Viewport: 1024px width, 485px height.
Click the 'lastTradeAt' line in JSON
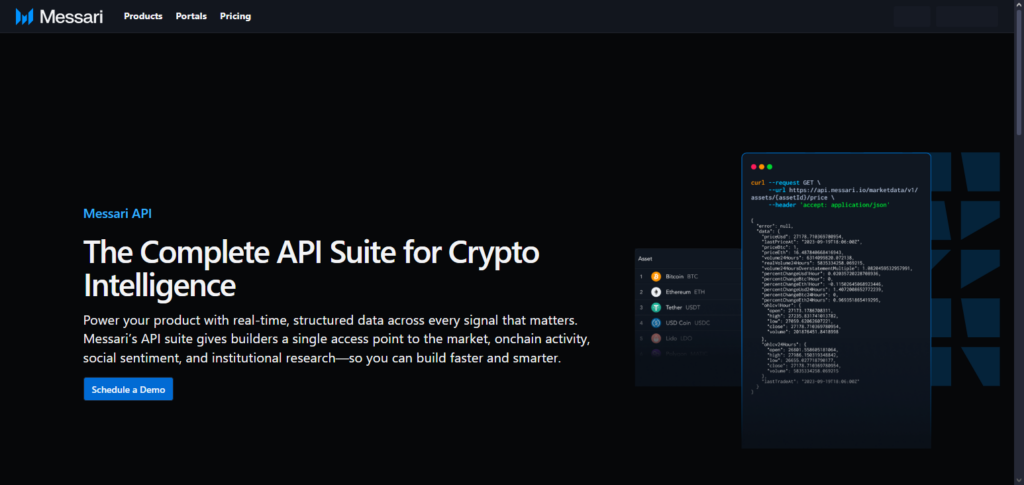(x=810, y=381)
